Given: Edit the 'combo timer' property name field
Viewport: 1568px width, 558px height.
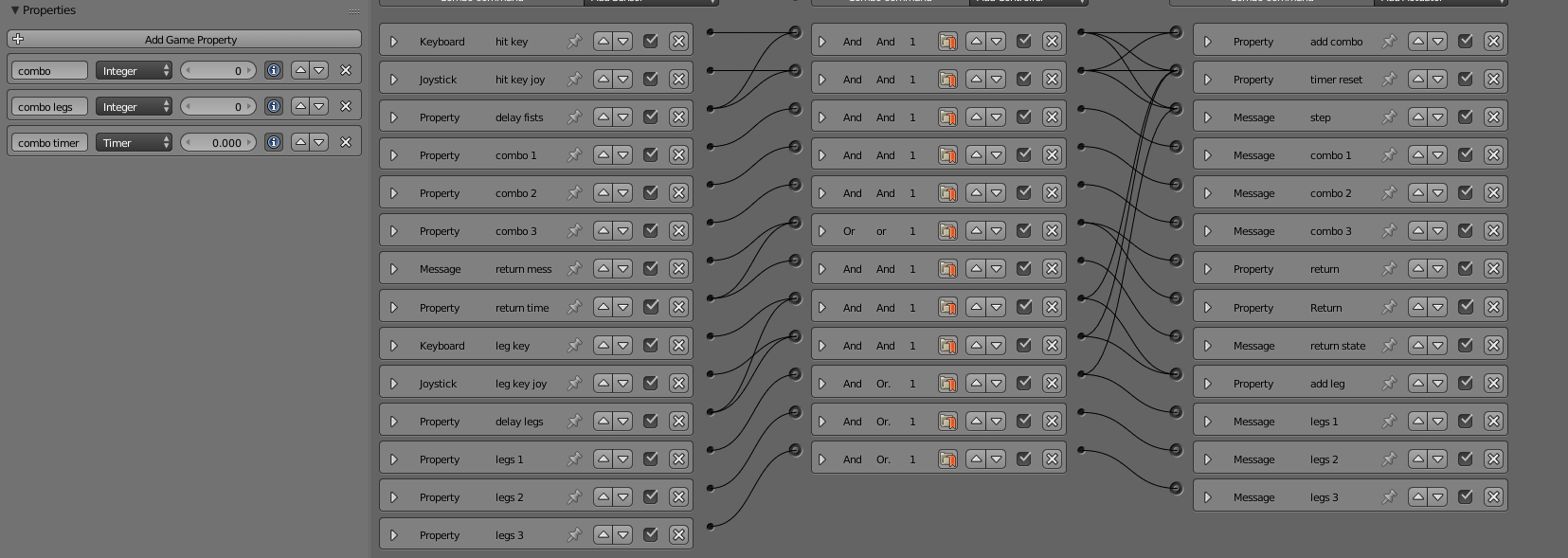Looking at the screenshot, I should tap(49, 142).
